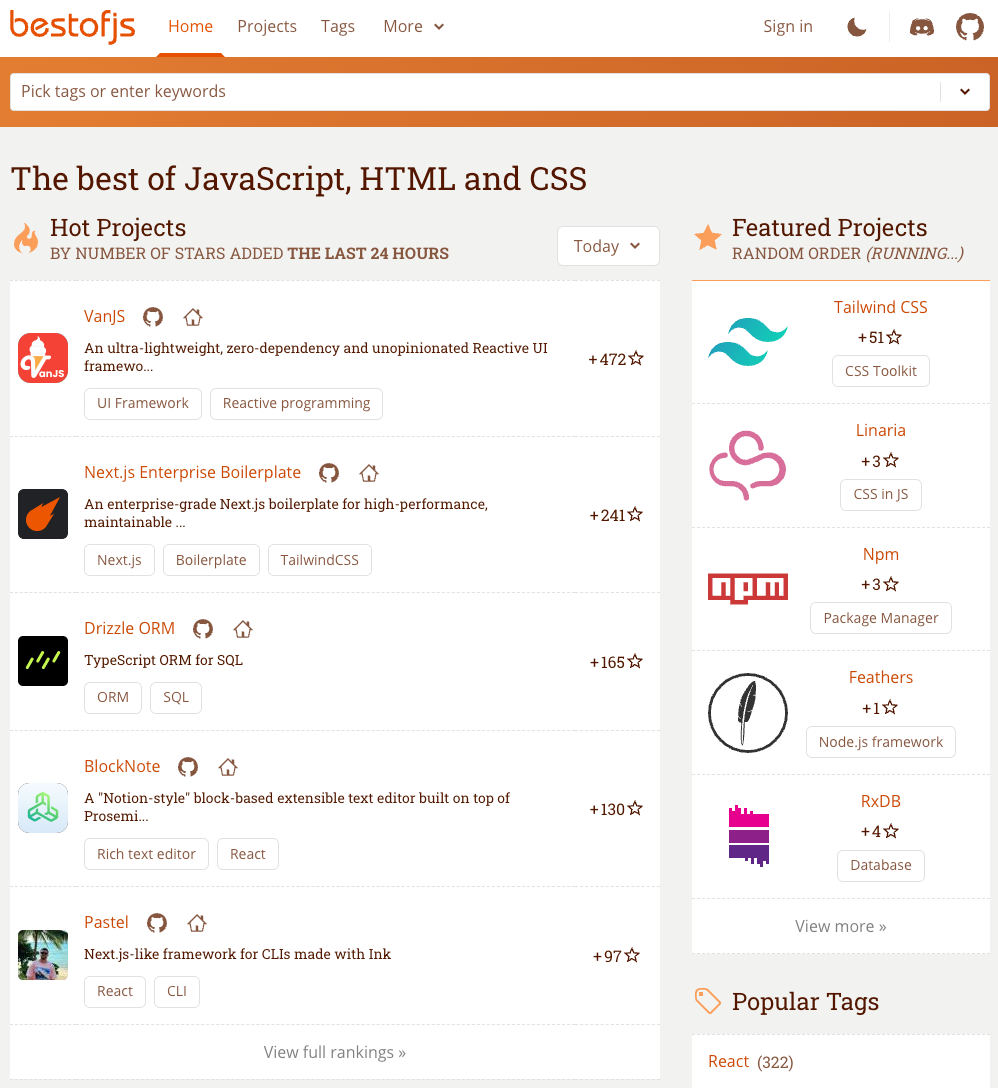The image size is (998, 1088).
Task: Expand the More menu in navigation
Action: [x=414, y=26]
